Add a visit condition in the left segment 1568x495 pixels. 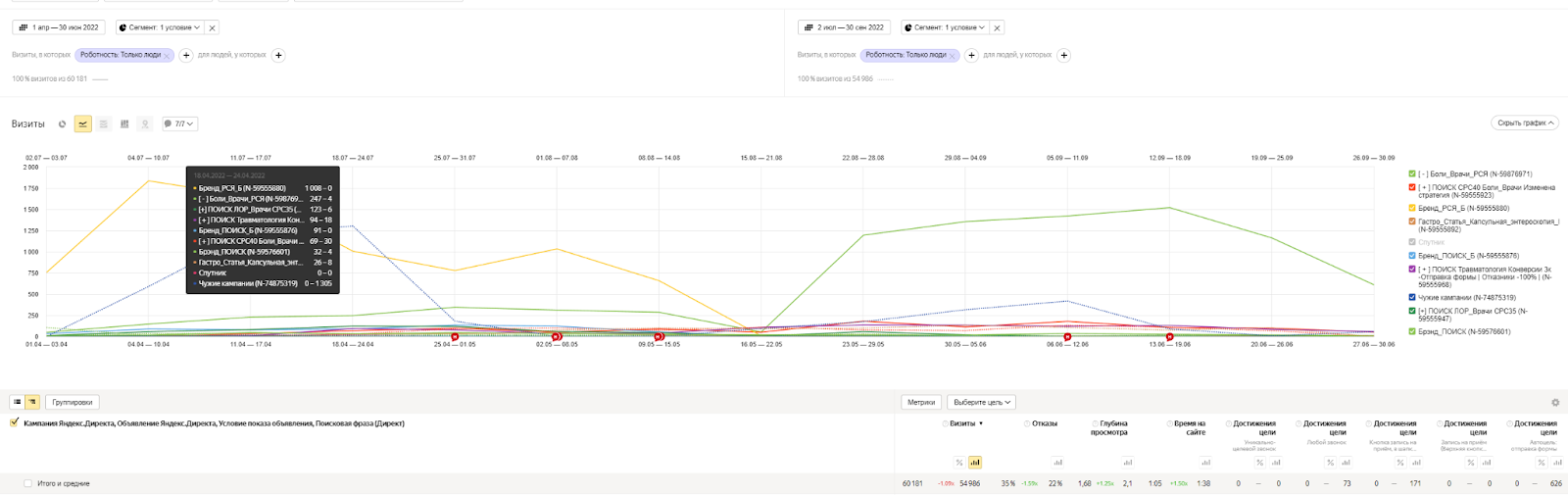[x=186, y=55]
